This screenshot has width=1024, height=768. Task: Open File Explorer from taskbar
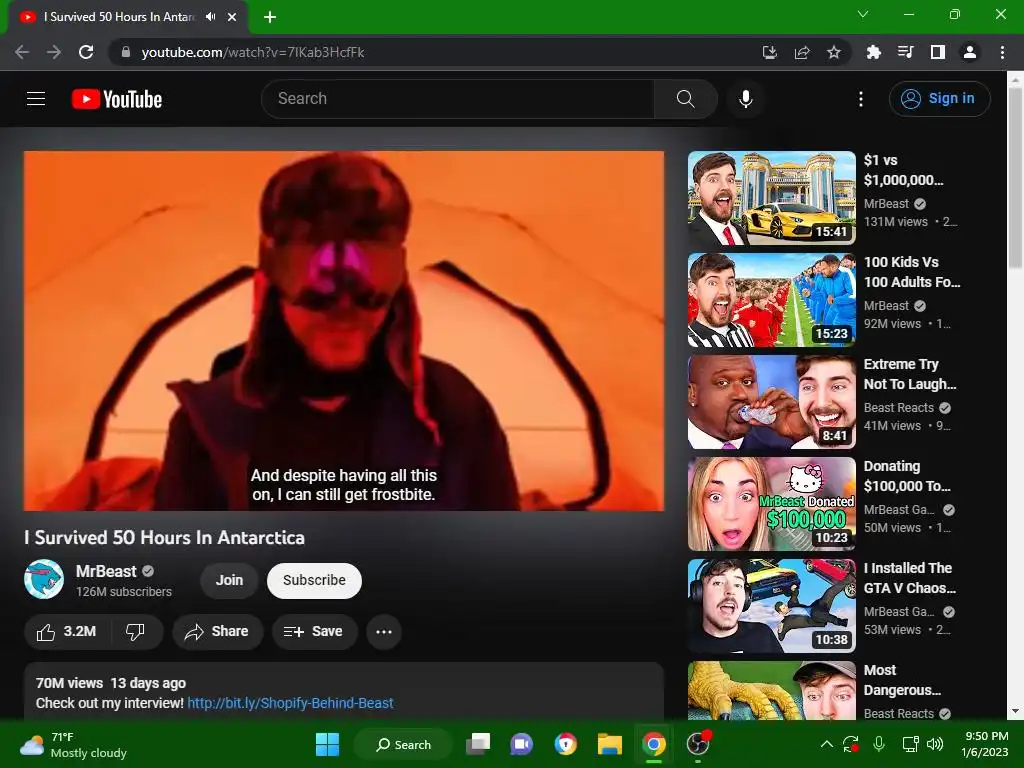[609, 744]
